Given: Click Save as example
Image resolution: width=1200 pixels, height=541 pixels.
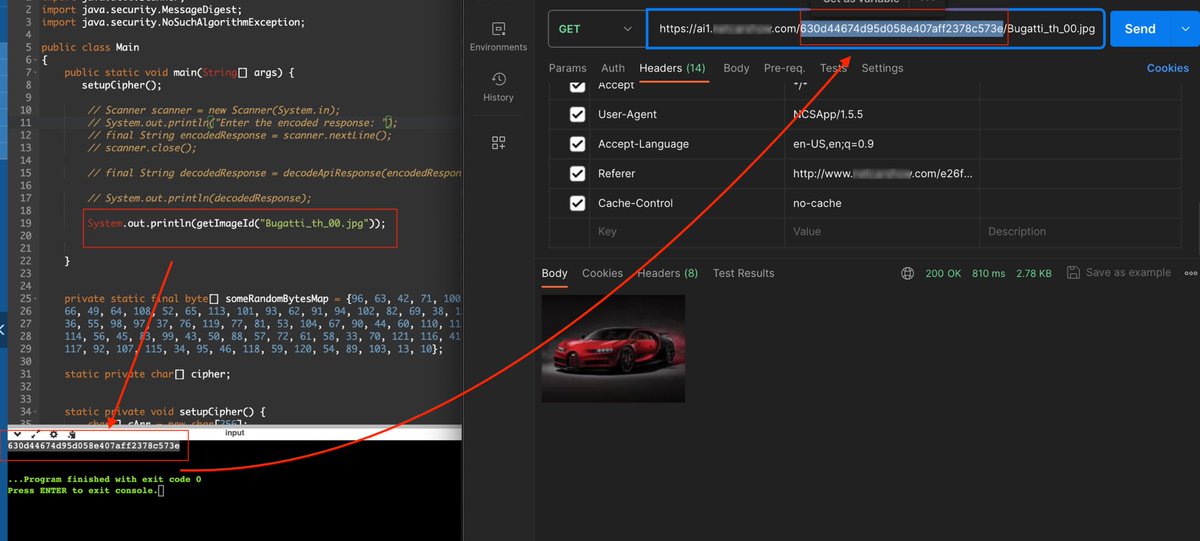Looking at the screenshot, I should click(1126, 273).
